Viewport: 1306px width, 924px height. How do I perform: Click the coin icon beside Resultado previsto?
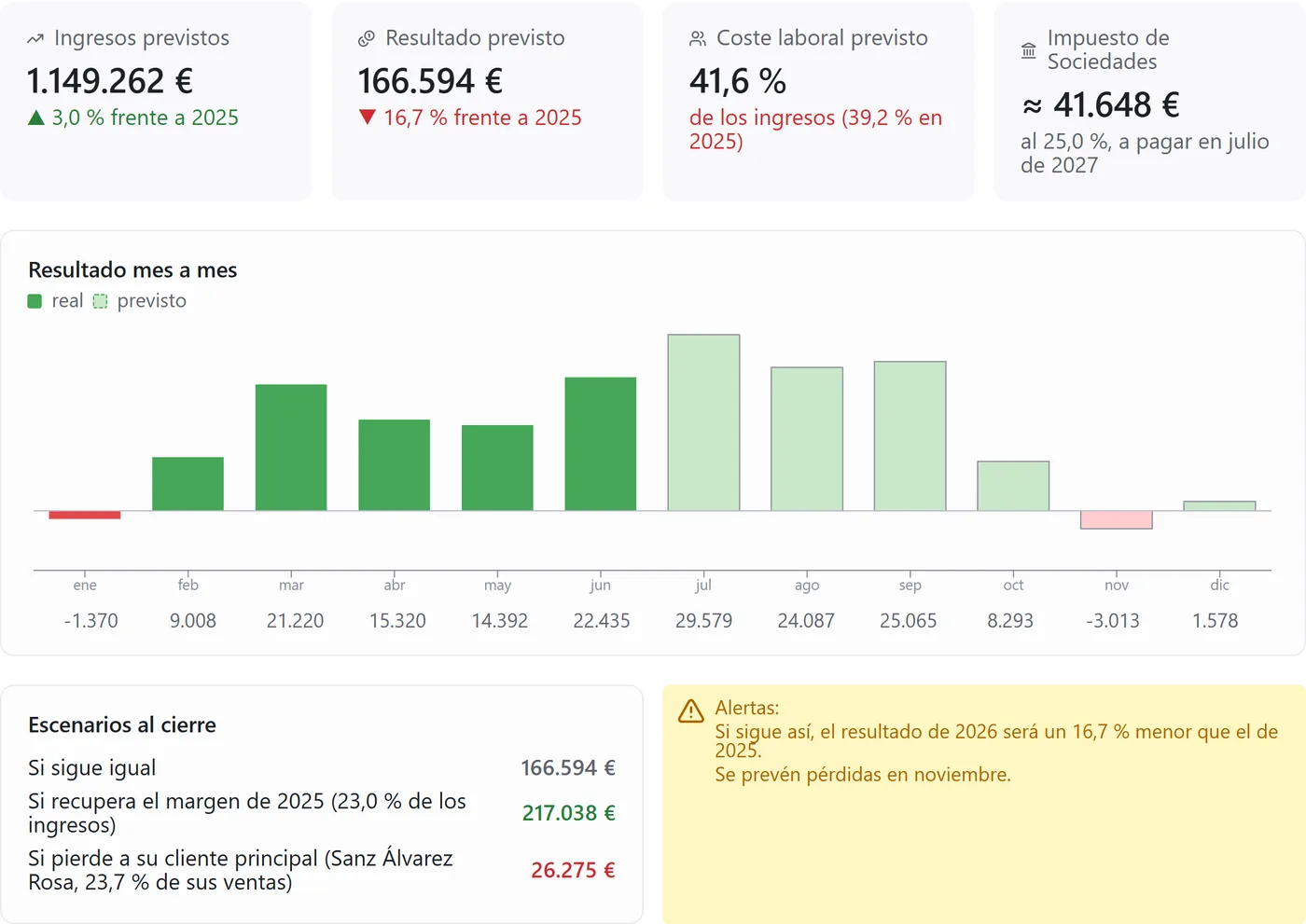click(x=367, y=39)
